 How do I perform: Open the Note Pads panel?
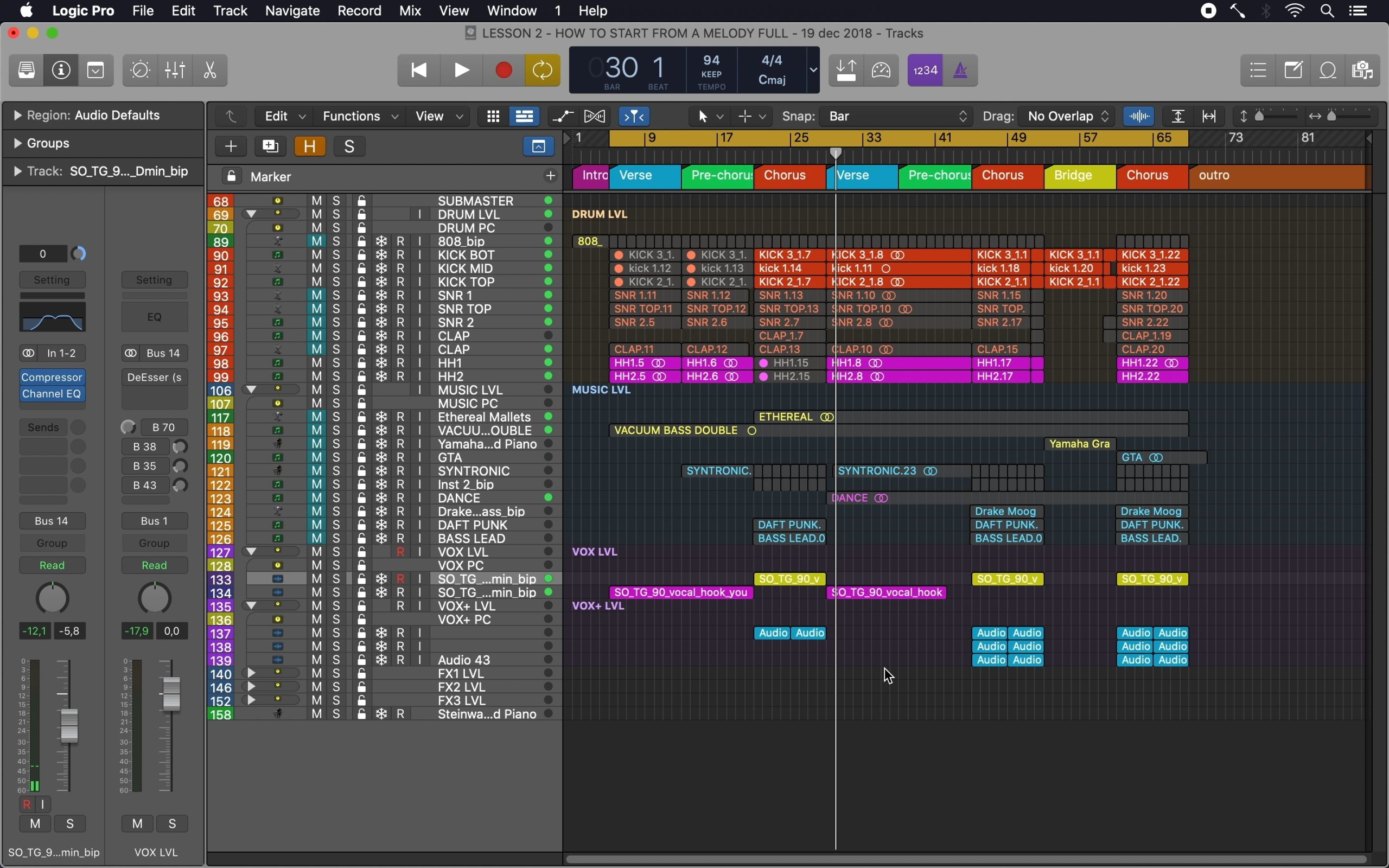pos(1293,70)
